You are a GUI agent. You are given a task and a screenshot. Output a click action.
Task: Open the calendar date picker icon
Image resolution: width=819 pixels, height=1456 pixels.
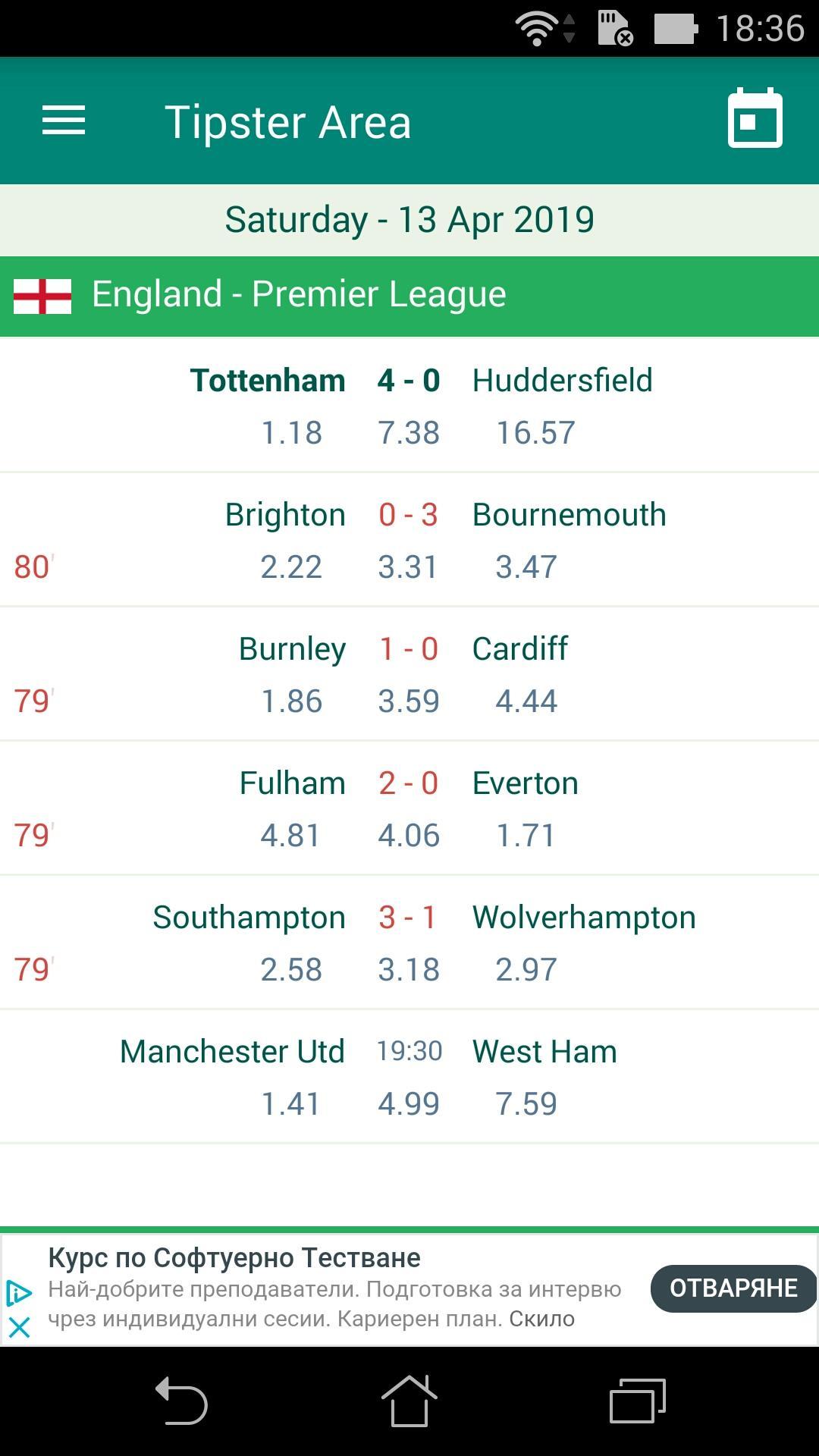(x=755, y=118)
